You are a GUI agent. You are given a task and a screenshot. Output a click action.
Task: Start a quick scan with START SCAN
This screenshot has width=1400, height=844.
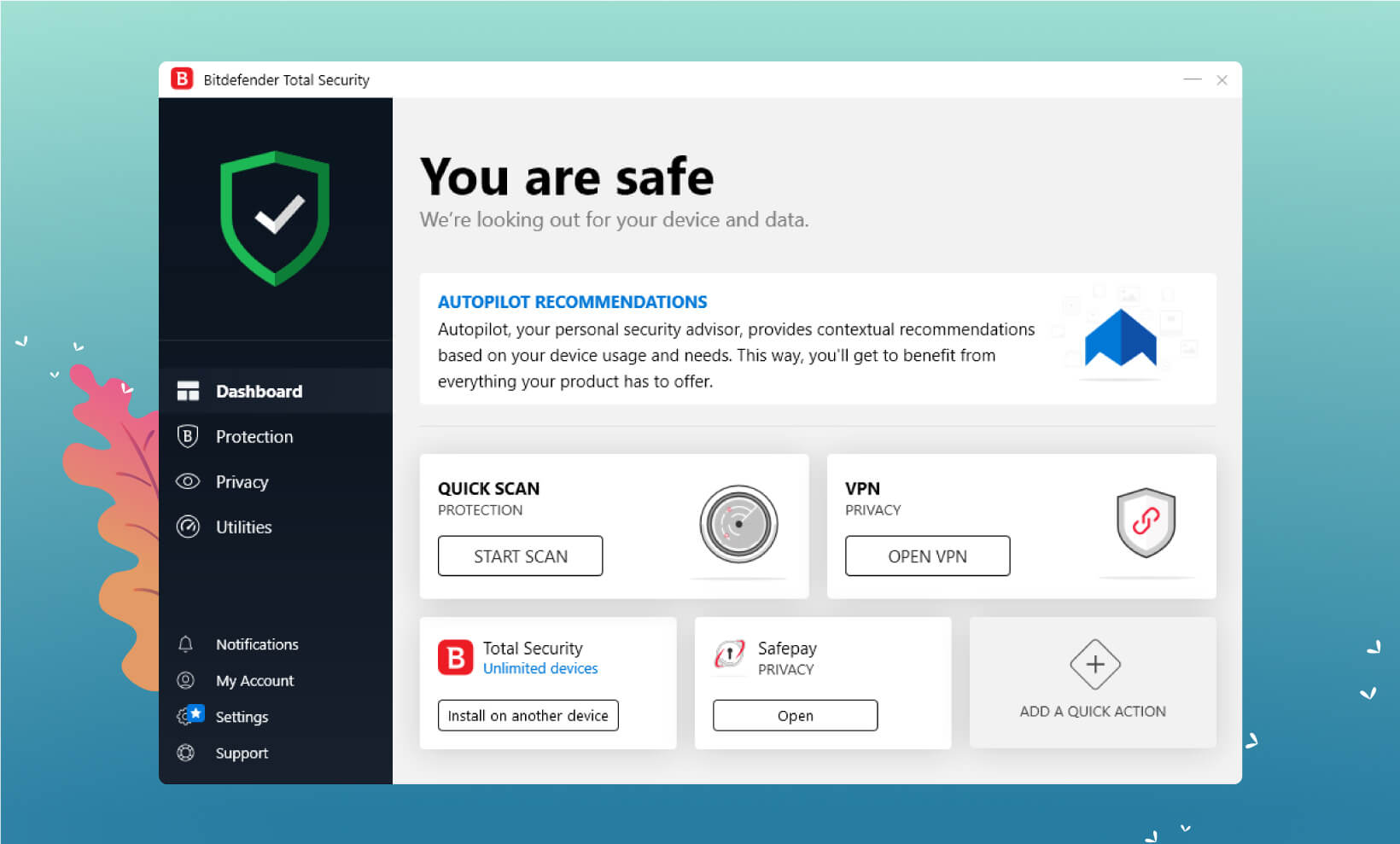tap(520, 556)
